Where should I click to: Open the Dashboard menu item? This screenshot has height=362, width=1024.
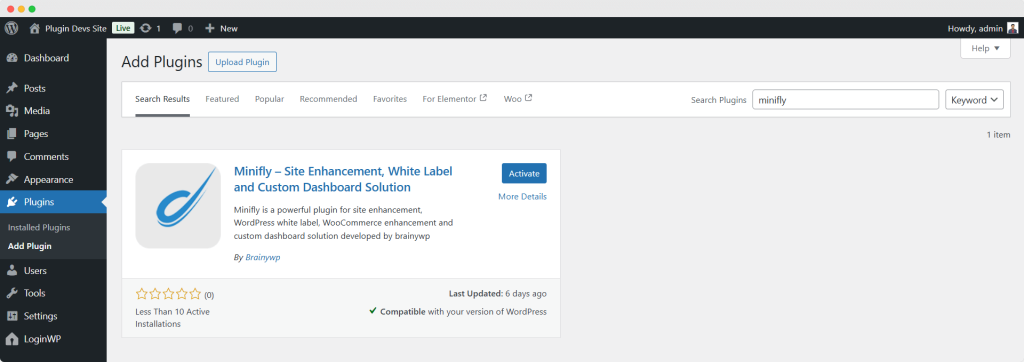(53, 58)
